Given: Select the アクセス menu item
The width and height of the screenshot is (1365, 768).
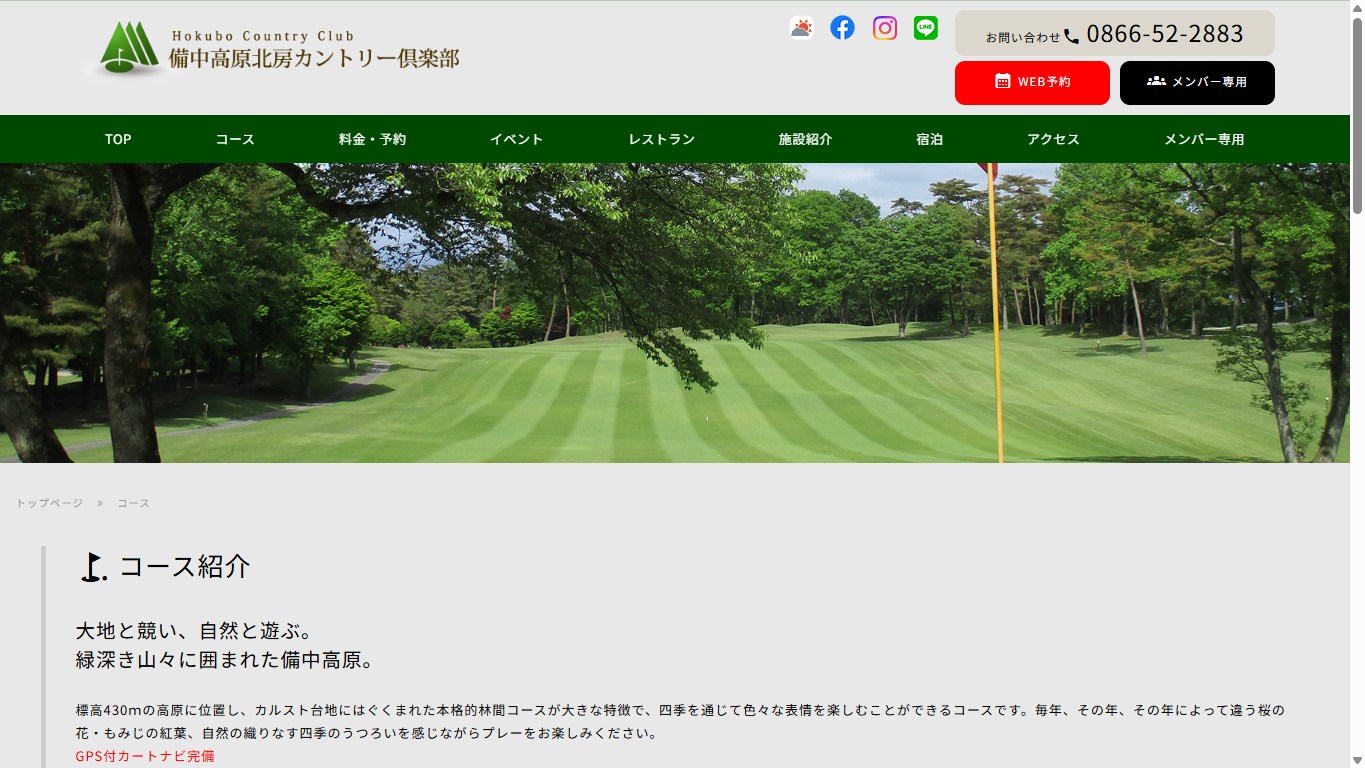Looking at the screenshot, I should (x=1053, y=139).
